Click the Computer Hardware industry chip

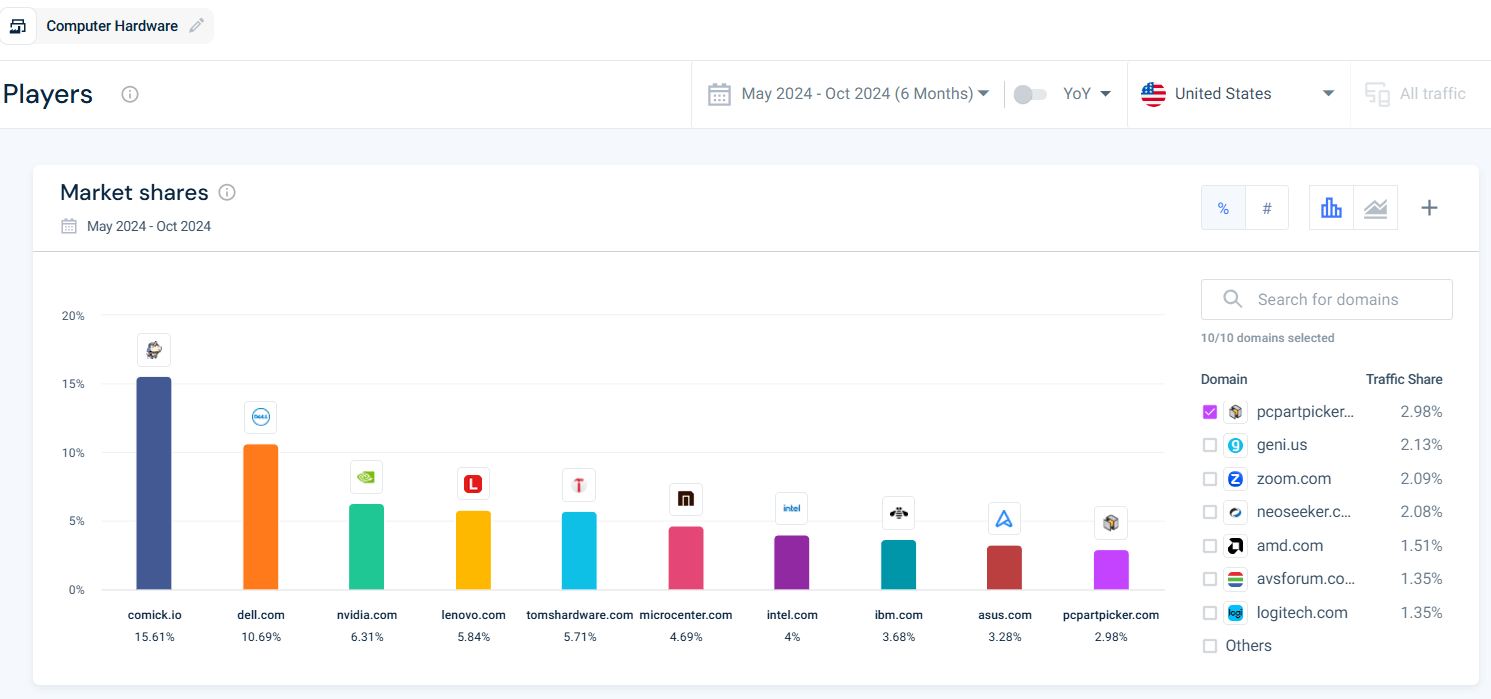[107, 26]
